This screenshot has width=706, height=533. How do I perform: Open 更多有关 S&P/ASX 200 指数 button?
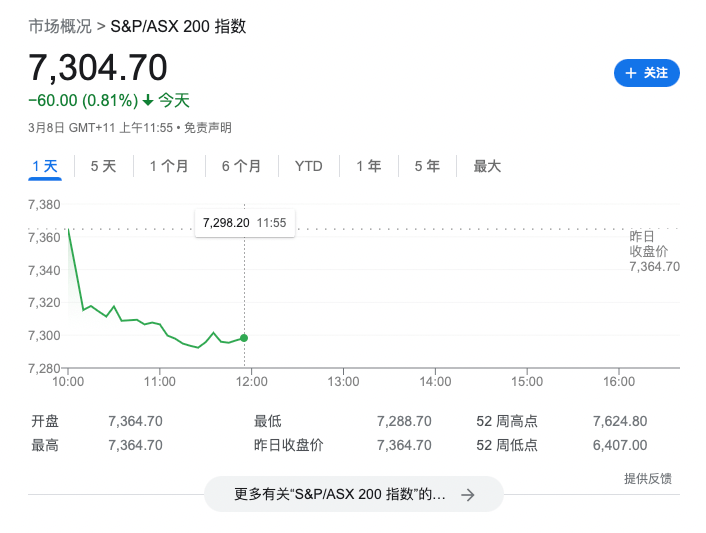353,494
